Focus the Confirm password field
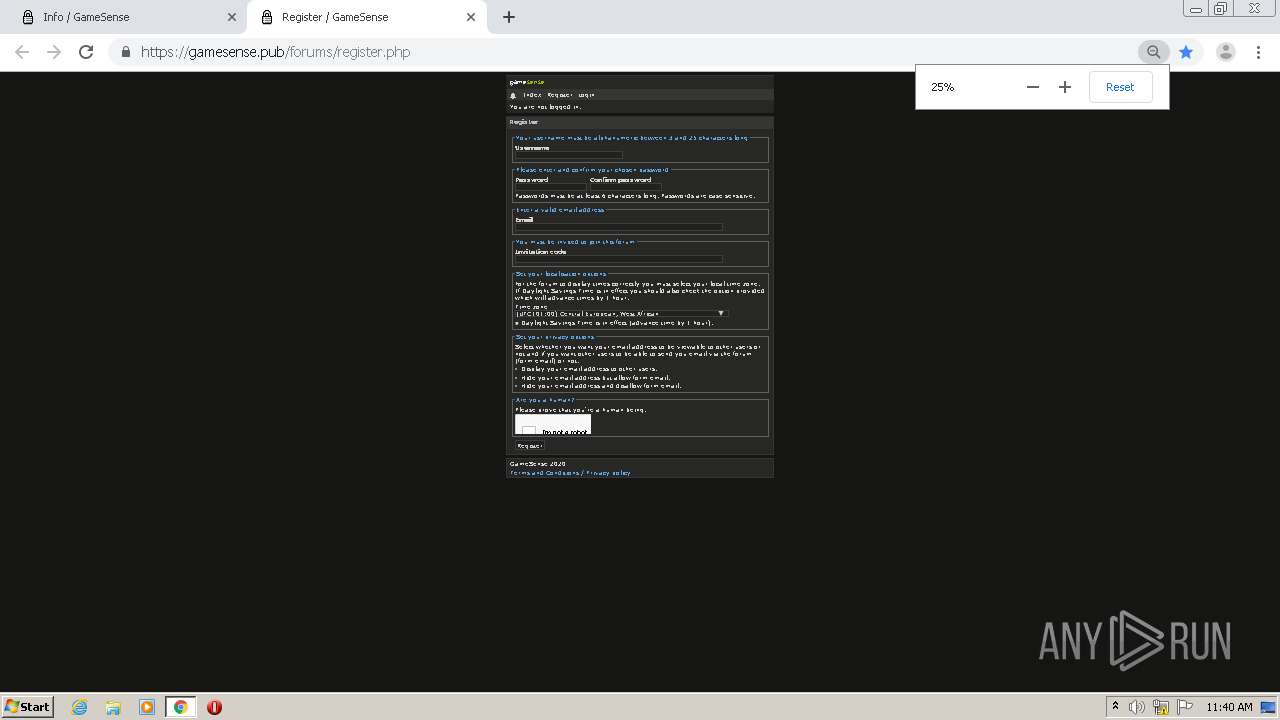This screenshot has height=720, width=1280. pyautogui.click(x=626, y=187)
